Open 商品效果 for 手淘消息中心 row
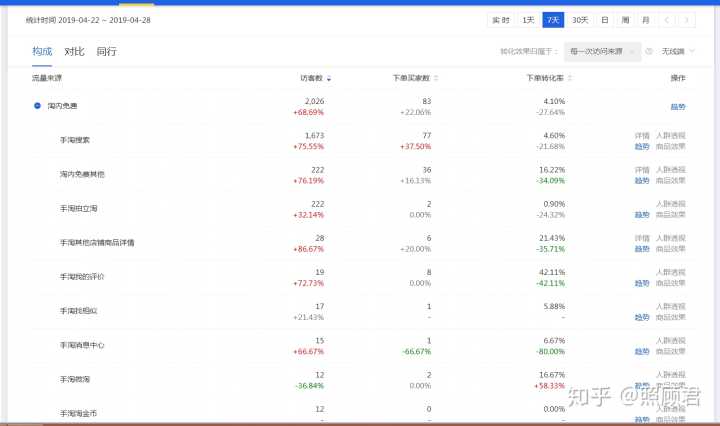 tap(670, 352)
